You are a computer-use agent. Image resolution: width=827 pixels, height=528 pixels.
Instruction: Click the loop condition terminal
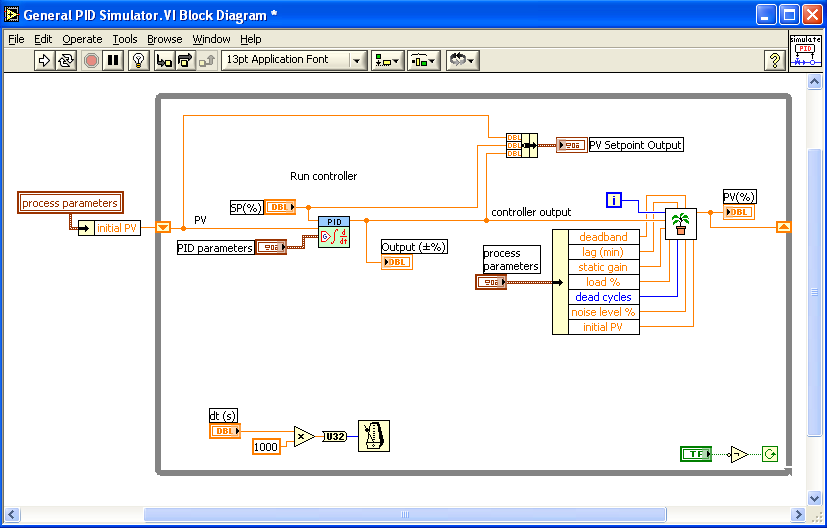click(x=770, y=454)
